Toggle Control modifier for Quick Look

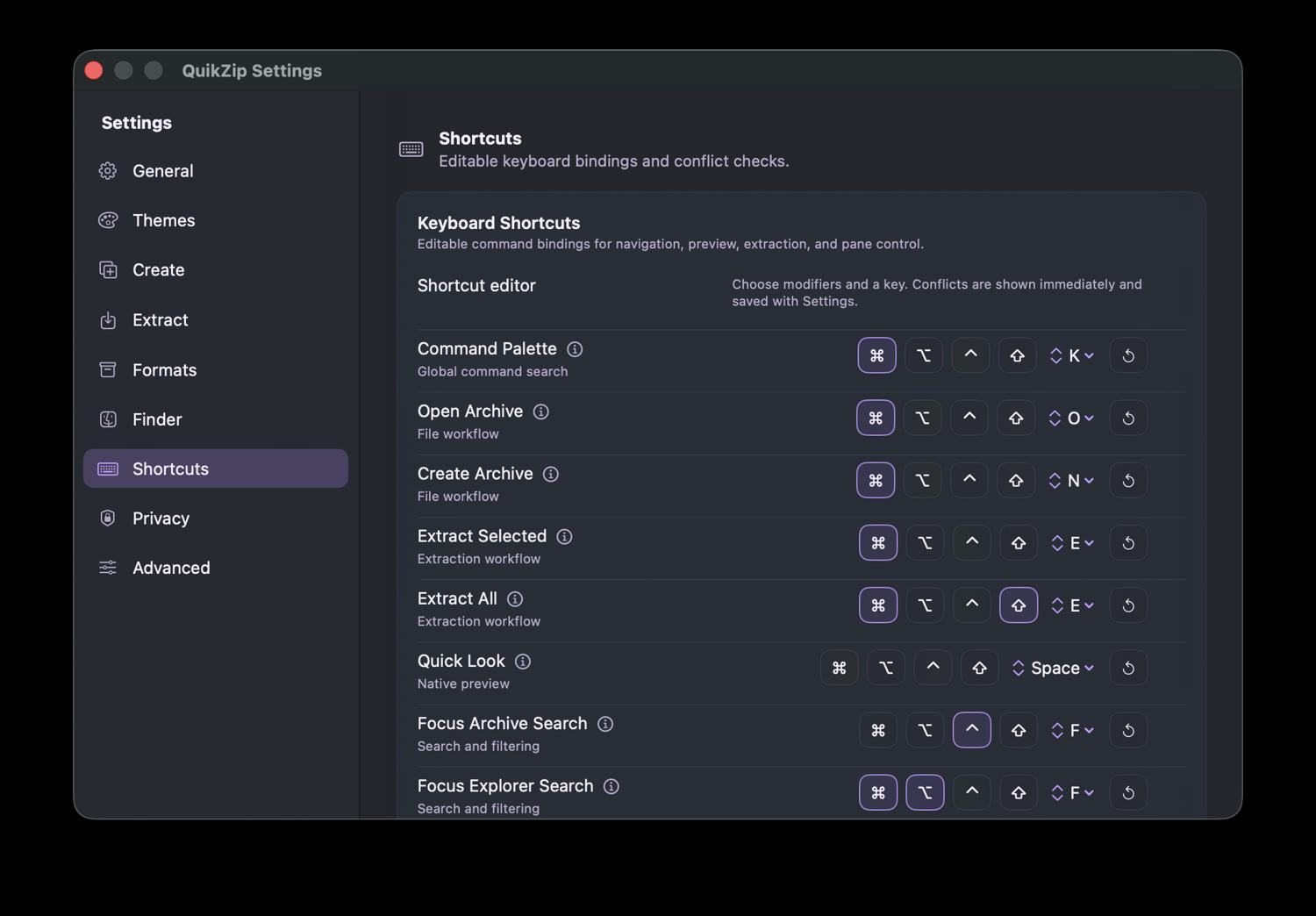933,668
